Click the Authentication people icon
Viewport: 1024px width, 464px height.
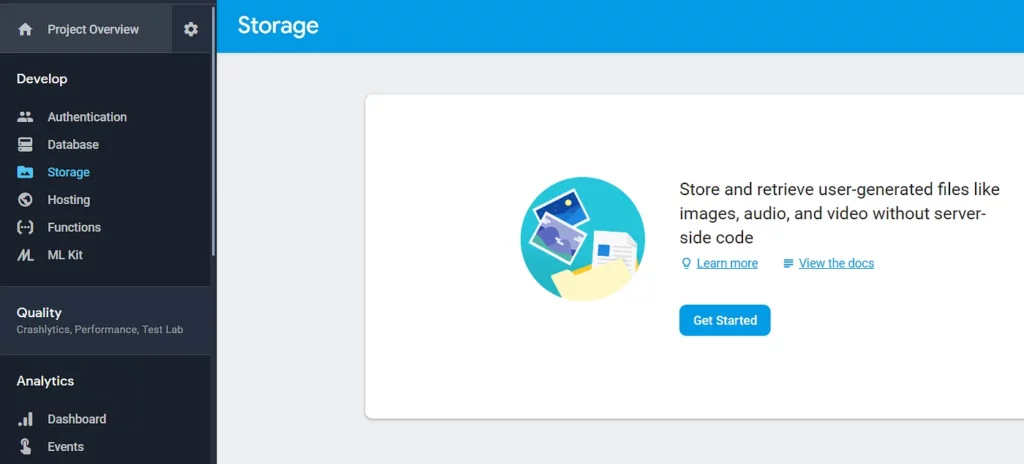coord(25,117)
